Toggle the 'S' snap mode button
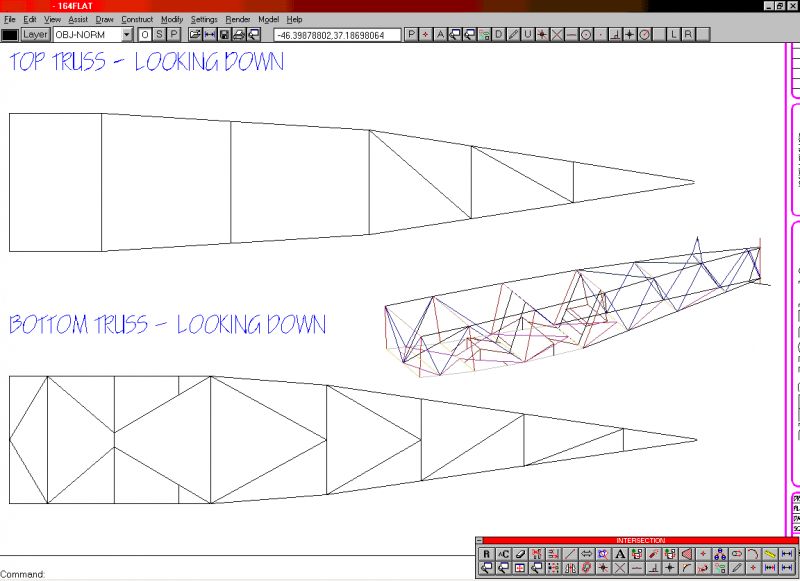Screen dimensions: 800x581 coord(159,35)
